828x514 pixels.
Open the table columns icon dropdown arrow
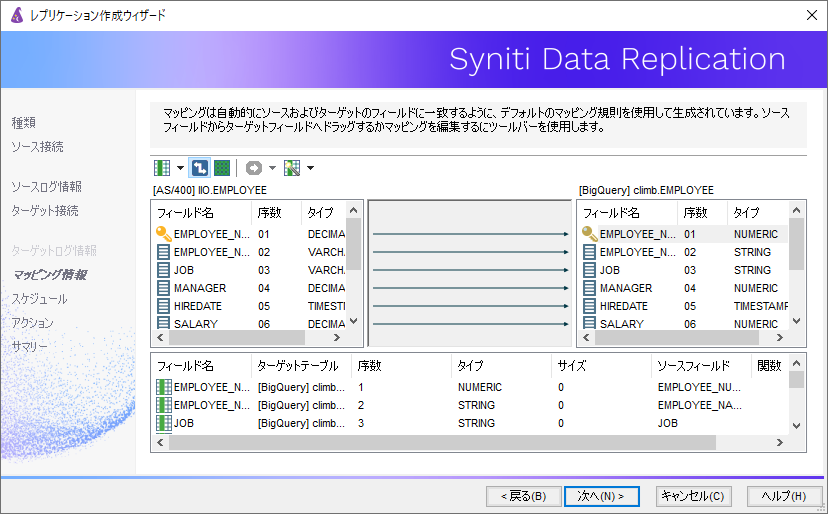coord(180,168)
